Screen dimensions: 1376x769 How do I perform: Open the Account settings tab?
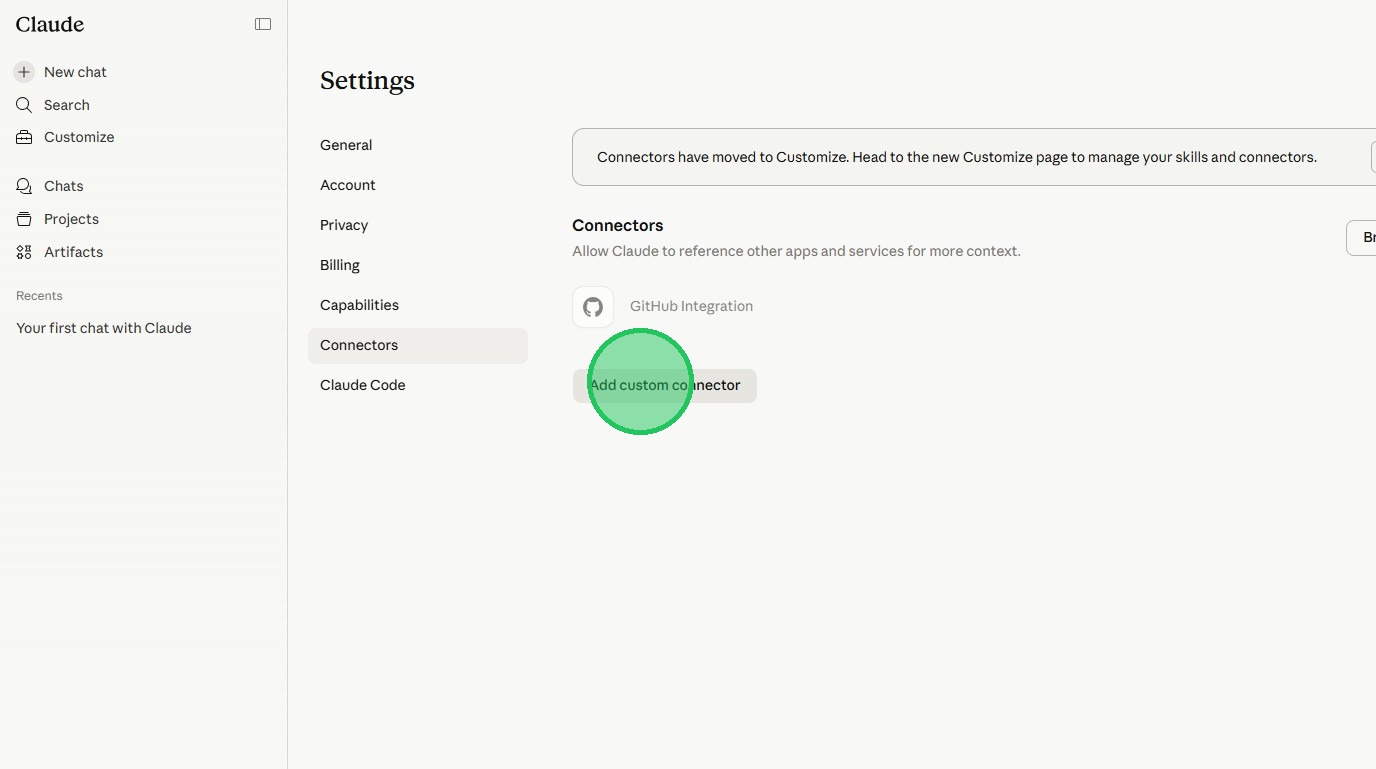click(418, 185)
